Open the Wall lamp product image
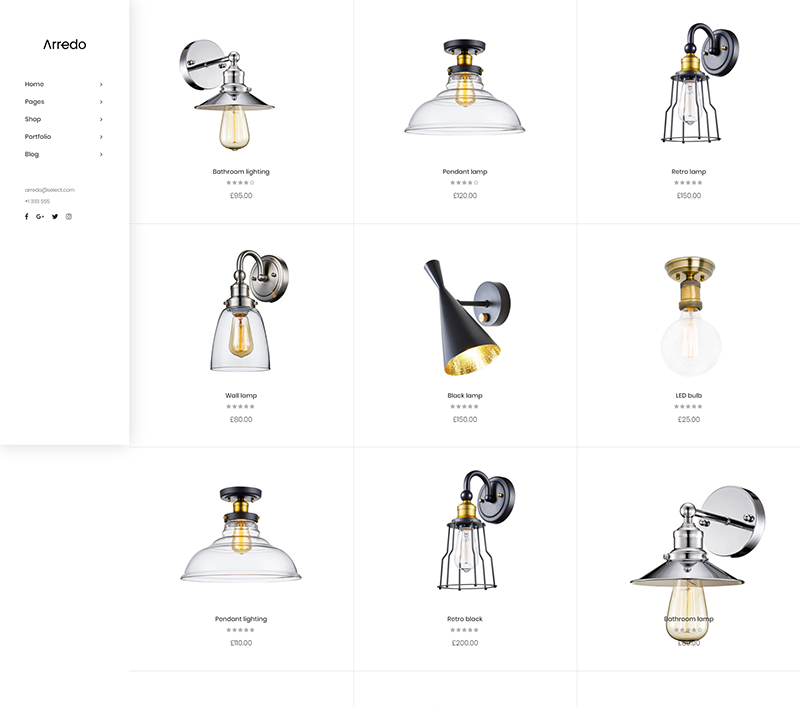This screenshot has width=800, height=707. click(x=249, y=311)
